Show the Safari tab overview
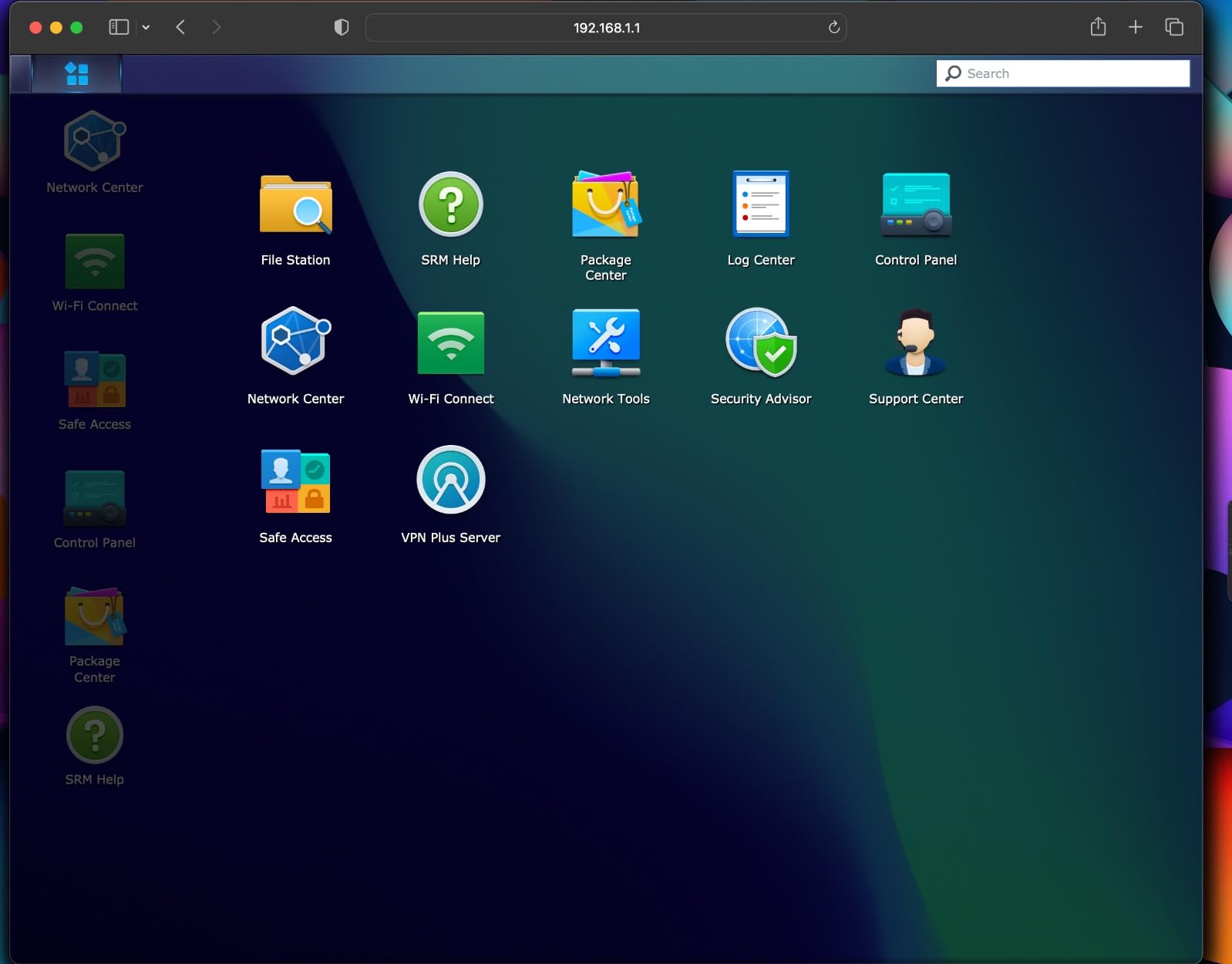The height and width of the screenshot is (964, 1232). [x=1174, y=27]
